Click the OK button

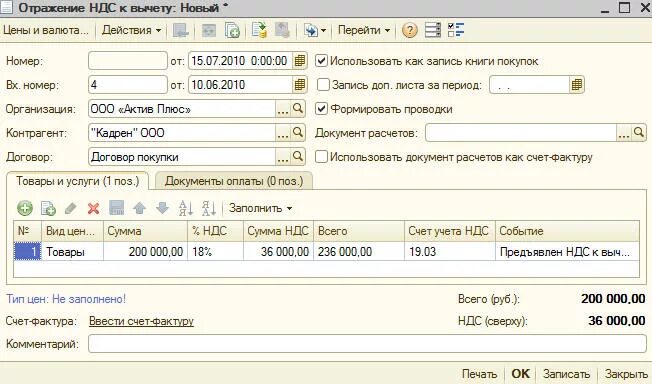(x=521, y=374)
